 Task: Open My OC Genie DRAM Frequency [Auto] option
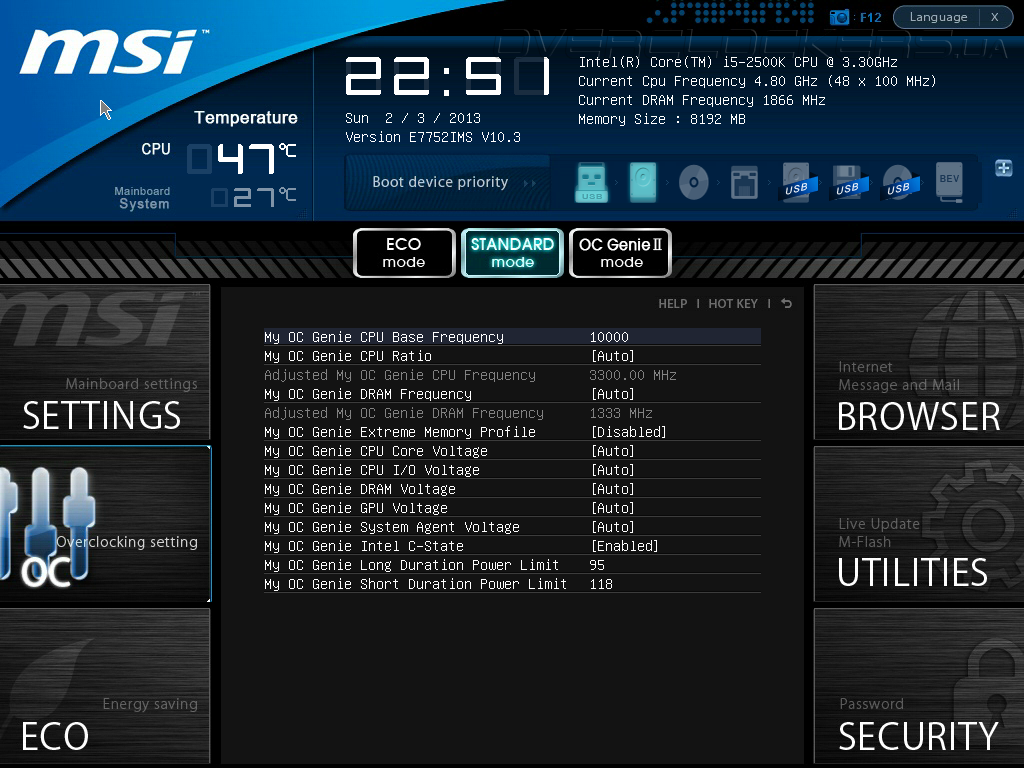(613, 394)
